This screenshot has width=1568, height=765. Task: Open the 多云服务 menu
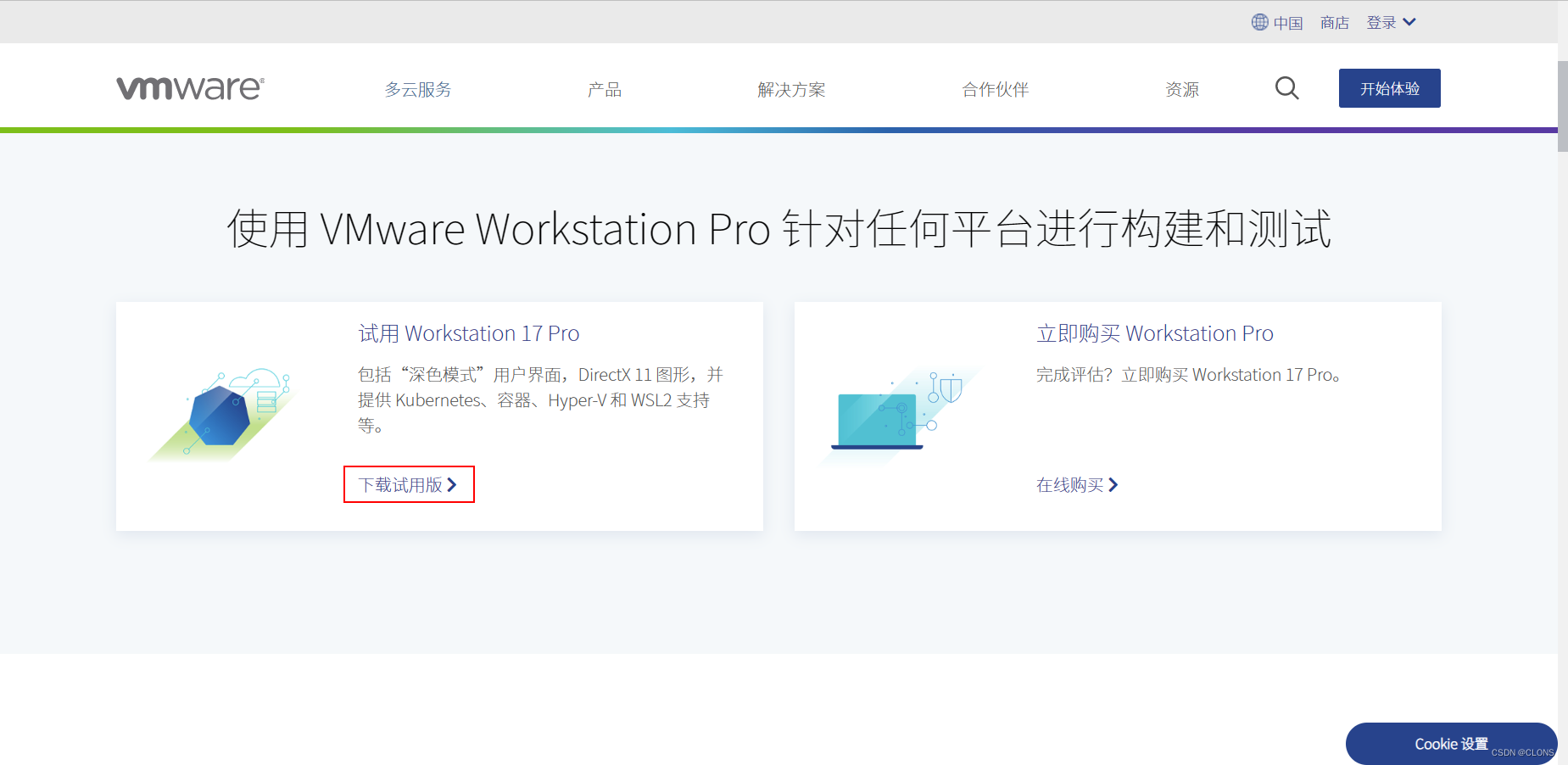point(418,89)
